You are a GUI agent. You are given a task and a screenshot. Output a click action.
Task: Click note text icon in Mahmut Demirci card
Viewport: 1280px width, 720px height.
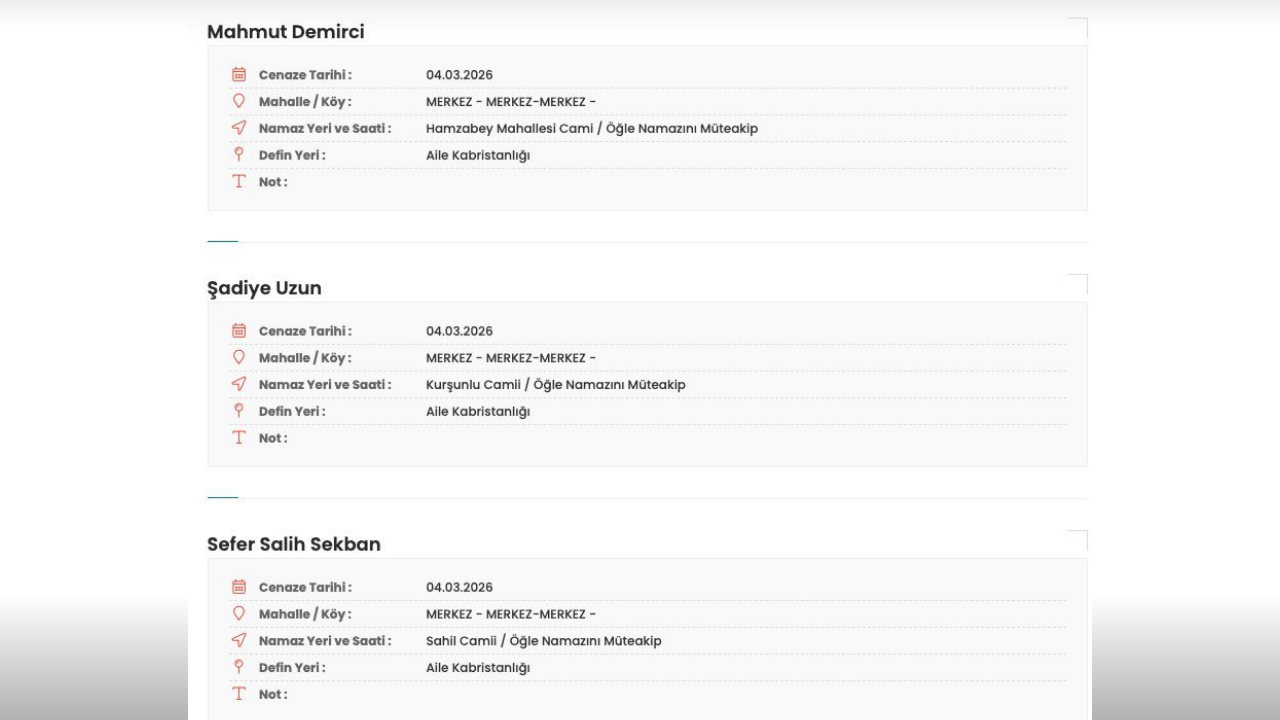pos(239,182)
